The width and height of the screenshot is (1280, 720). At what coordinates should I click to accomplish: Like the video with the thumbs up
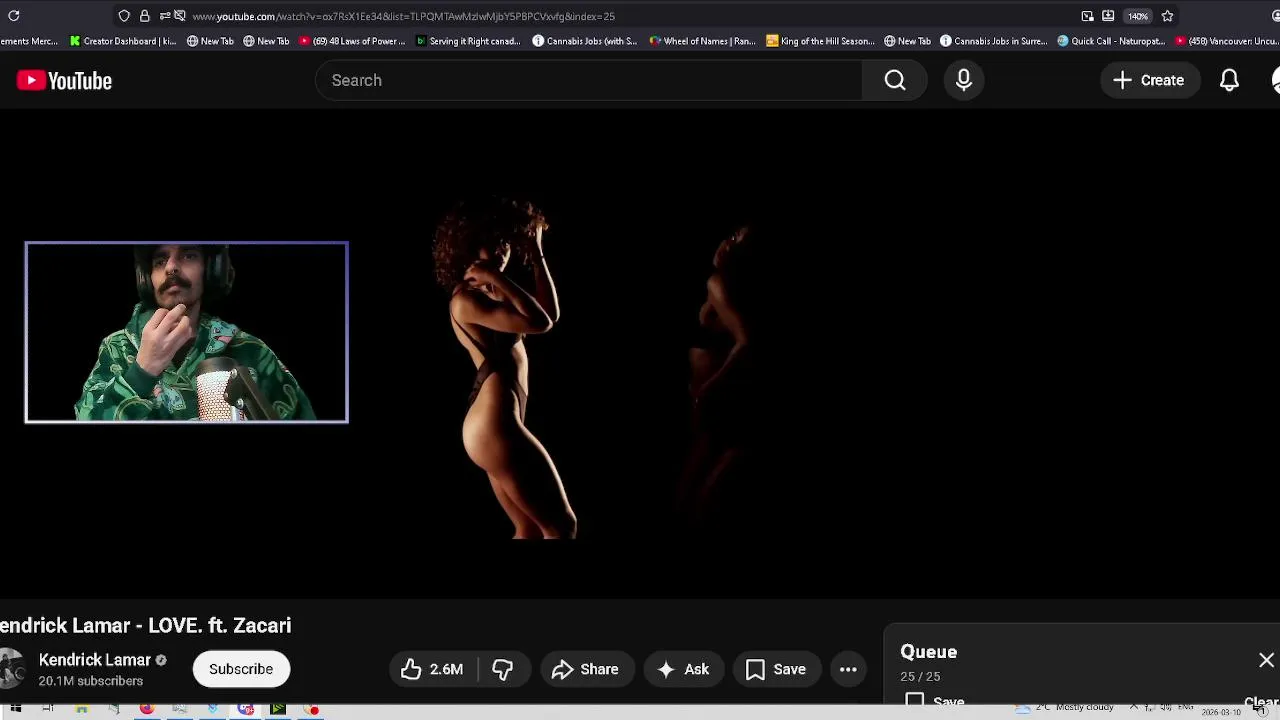(433, 669)
